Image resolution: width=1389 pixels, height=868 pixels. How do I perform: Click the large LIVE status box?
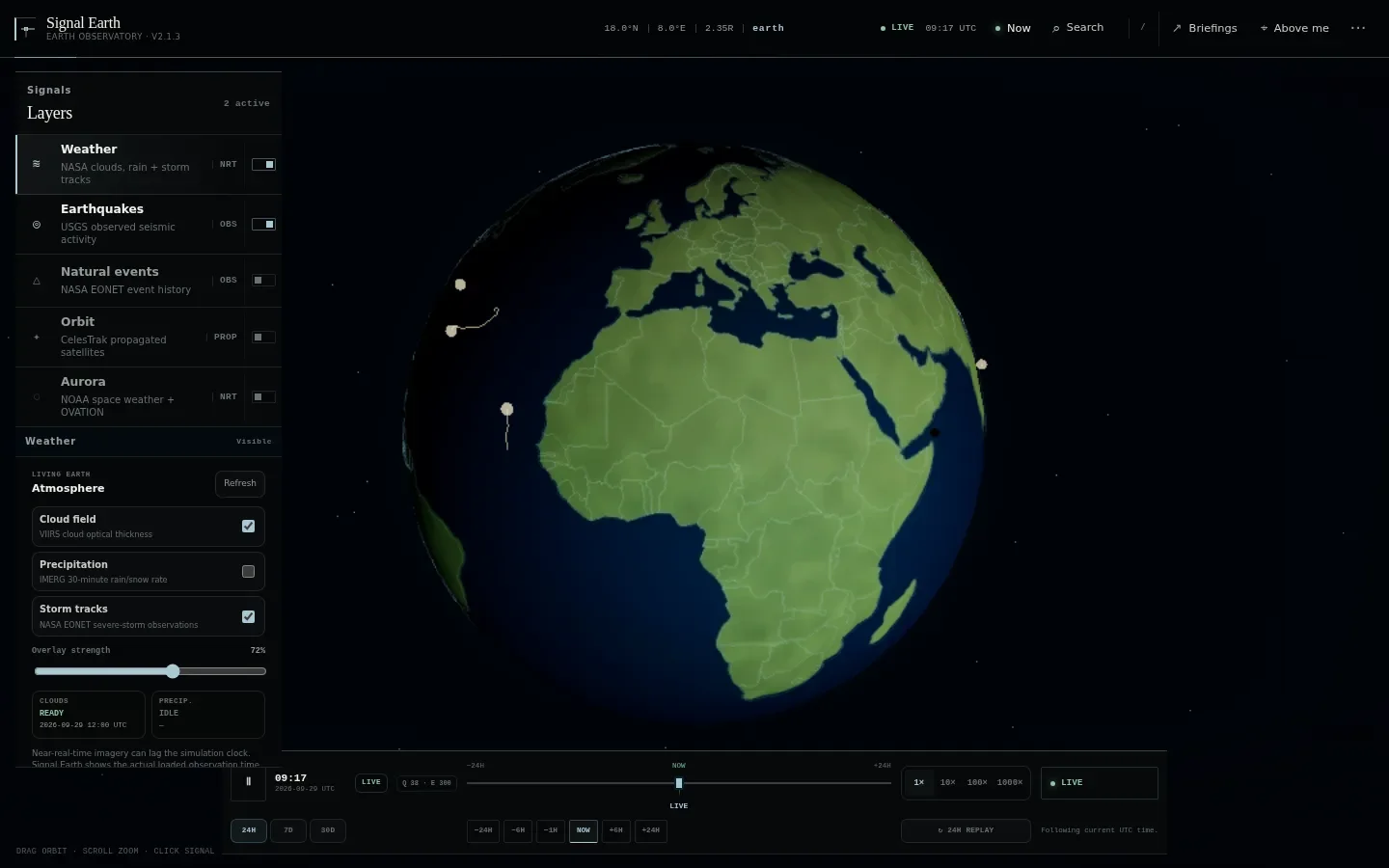point(1099,783)
